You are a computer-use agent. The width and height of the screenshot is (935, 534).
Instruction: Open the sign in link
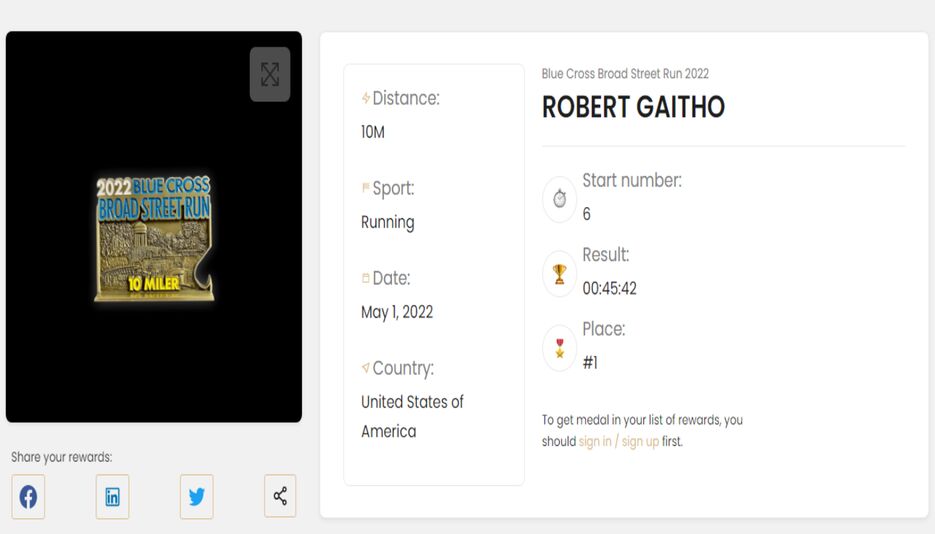(x=595, y=442)
